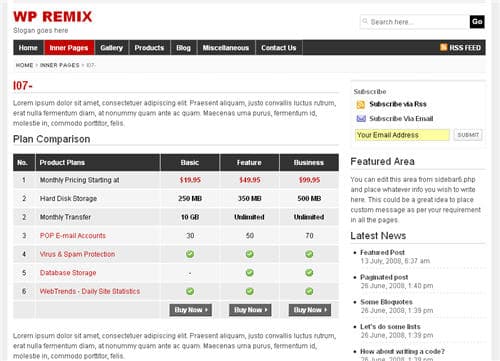500x361 pixels.
Task: Click the $19.95 Basic price cell
Action: click(190, 180)
